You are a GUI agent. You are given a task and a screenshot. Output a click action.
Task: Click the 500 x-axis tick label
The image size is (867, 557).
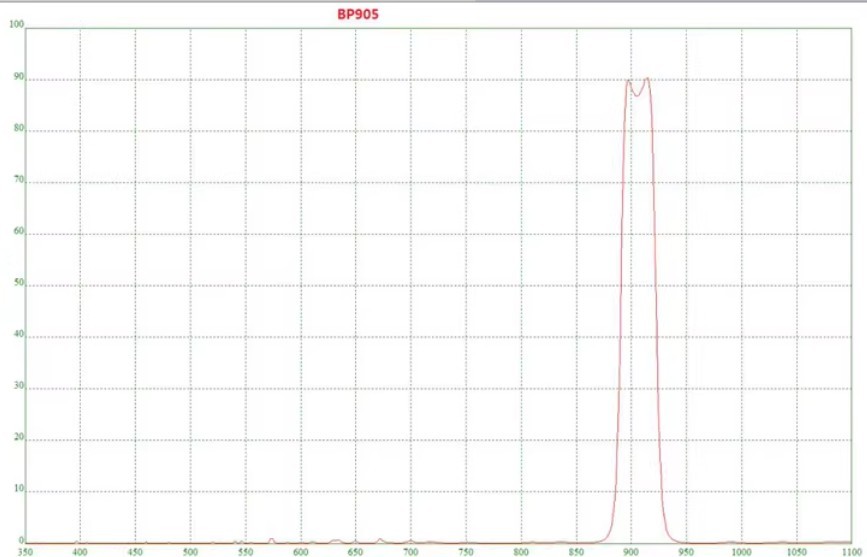pos(189,551)
